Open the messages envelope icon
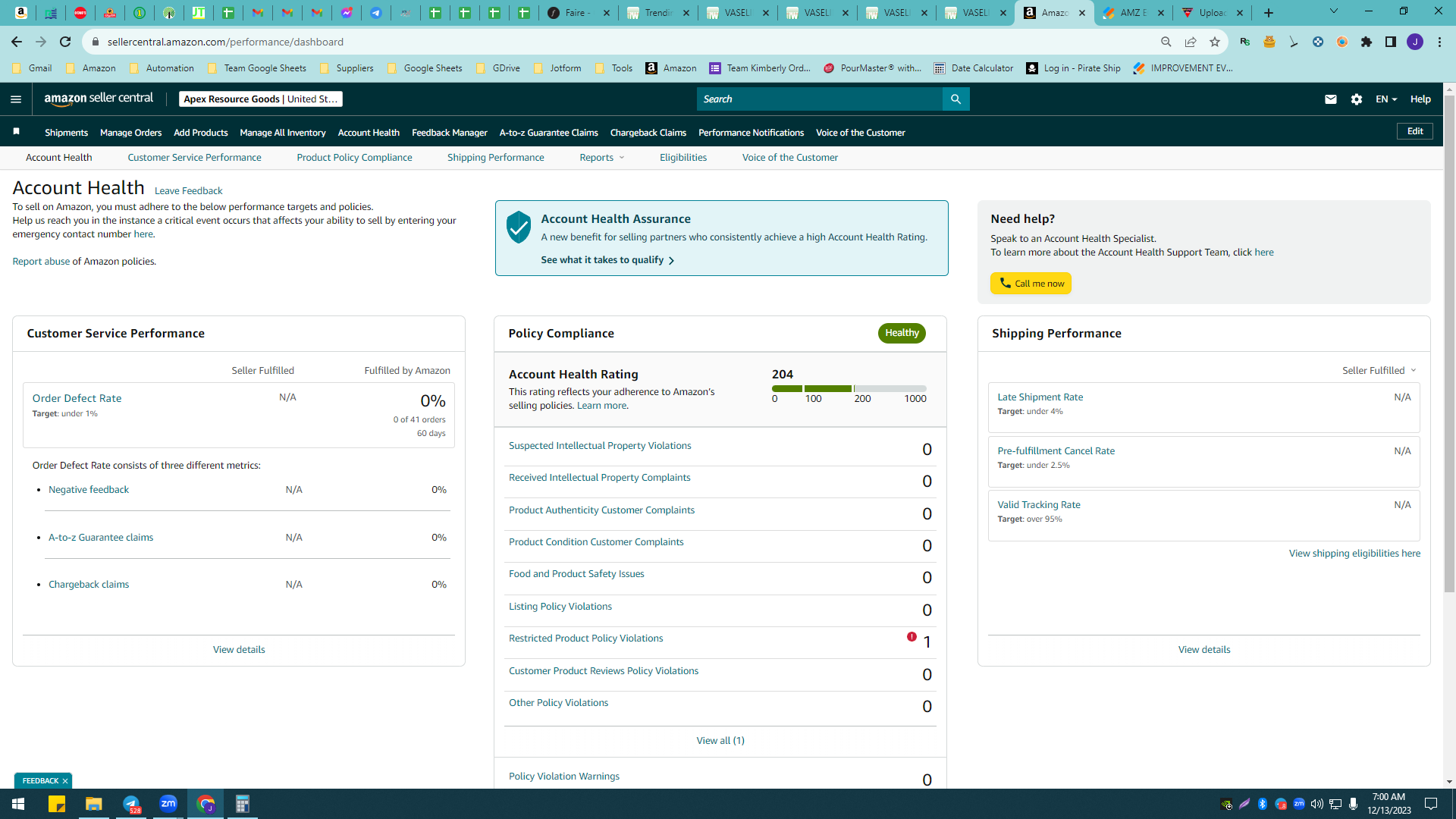Viewport: 1456px width, 819px height. click(1330, 99)
